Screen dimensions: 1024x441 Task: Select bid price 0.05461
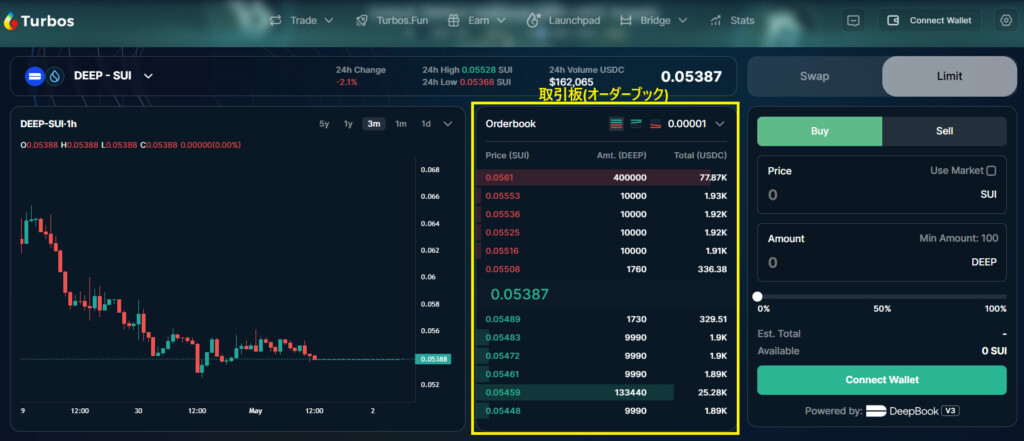503,374
